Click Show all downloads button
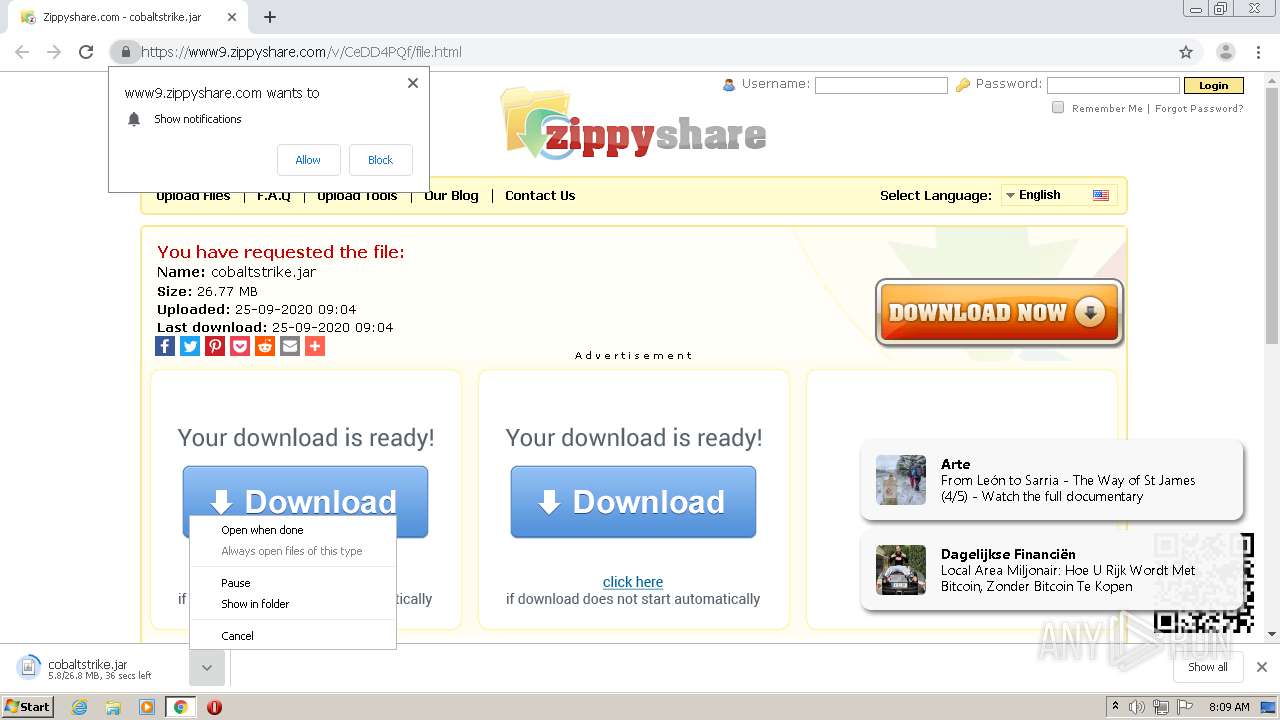Image resolution: width=1280 pixels, height=720 pixels. [x=1208, y=667]
